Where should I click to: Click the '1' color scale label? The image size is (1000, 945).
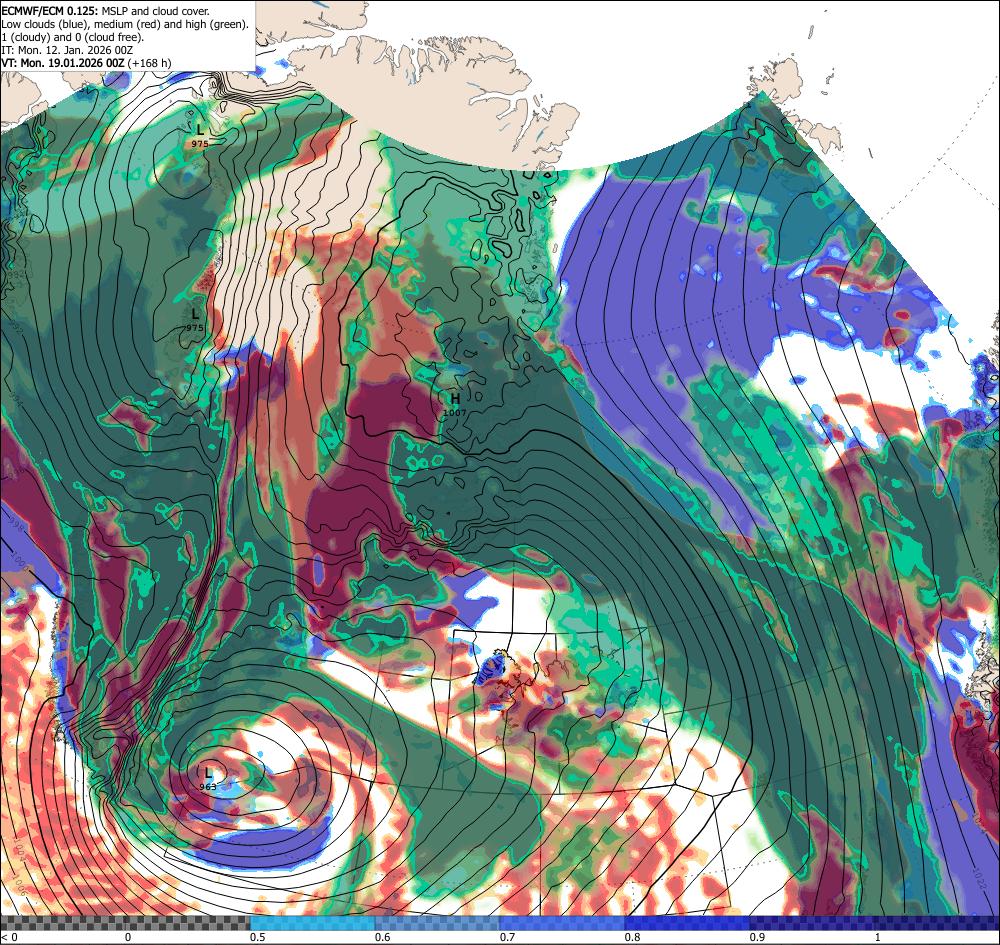[878, 937]
